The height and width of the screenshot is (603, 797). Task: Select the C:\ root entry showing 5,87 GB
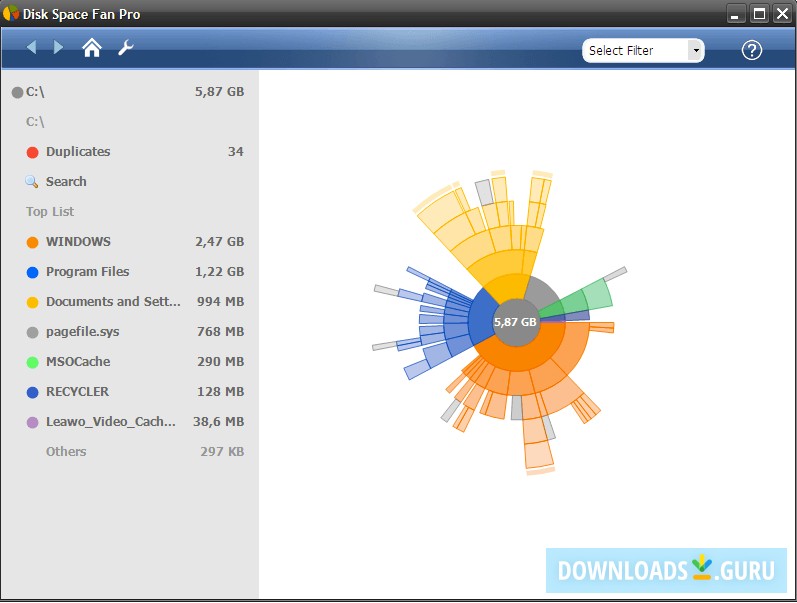(130, 92)
